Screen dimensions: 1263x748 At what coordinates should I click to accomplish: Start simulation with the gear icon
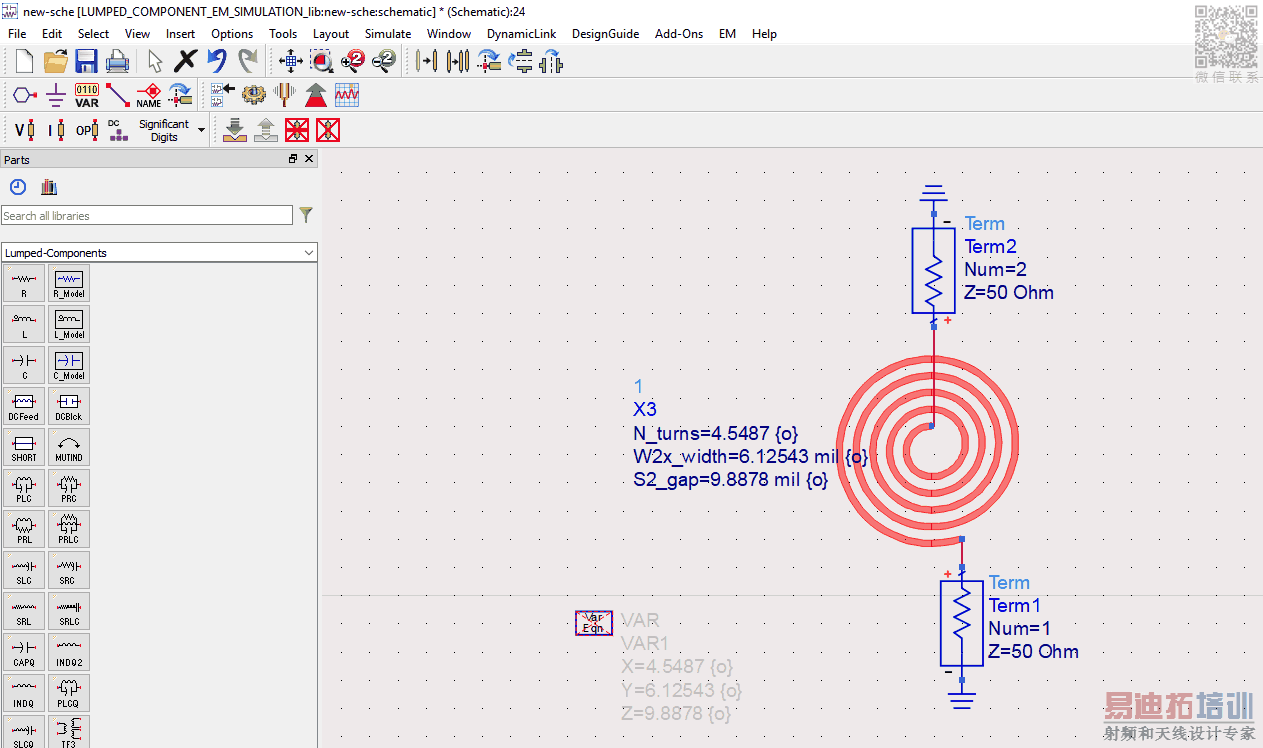click(253, 95)
